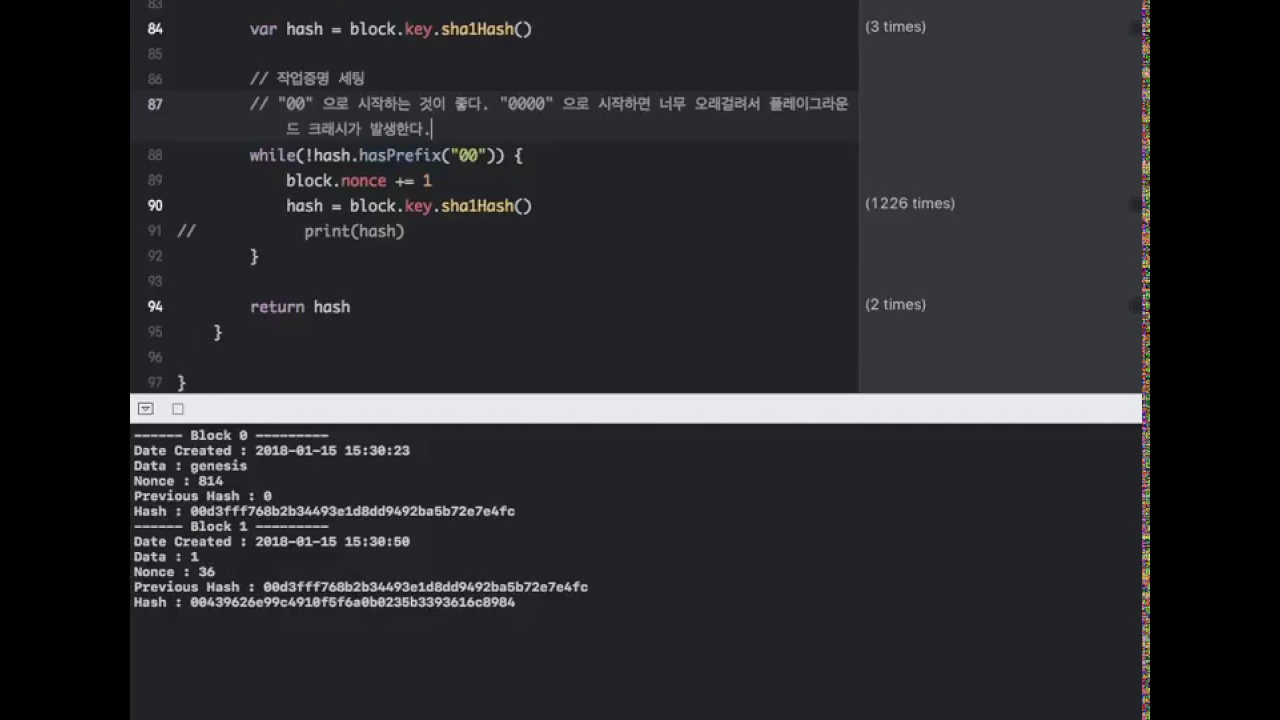Click Block 1 hash 00439626e99c... line
Viewport: 1280px width, 720px height.
coord(324,602)
